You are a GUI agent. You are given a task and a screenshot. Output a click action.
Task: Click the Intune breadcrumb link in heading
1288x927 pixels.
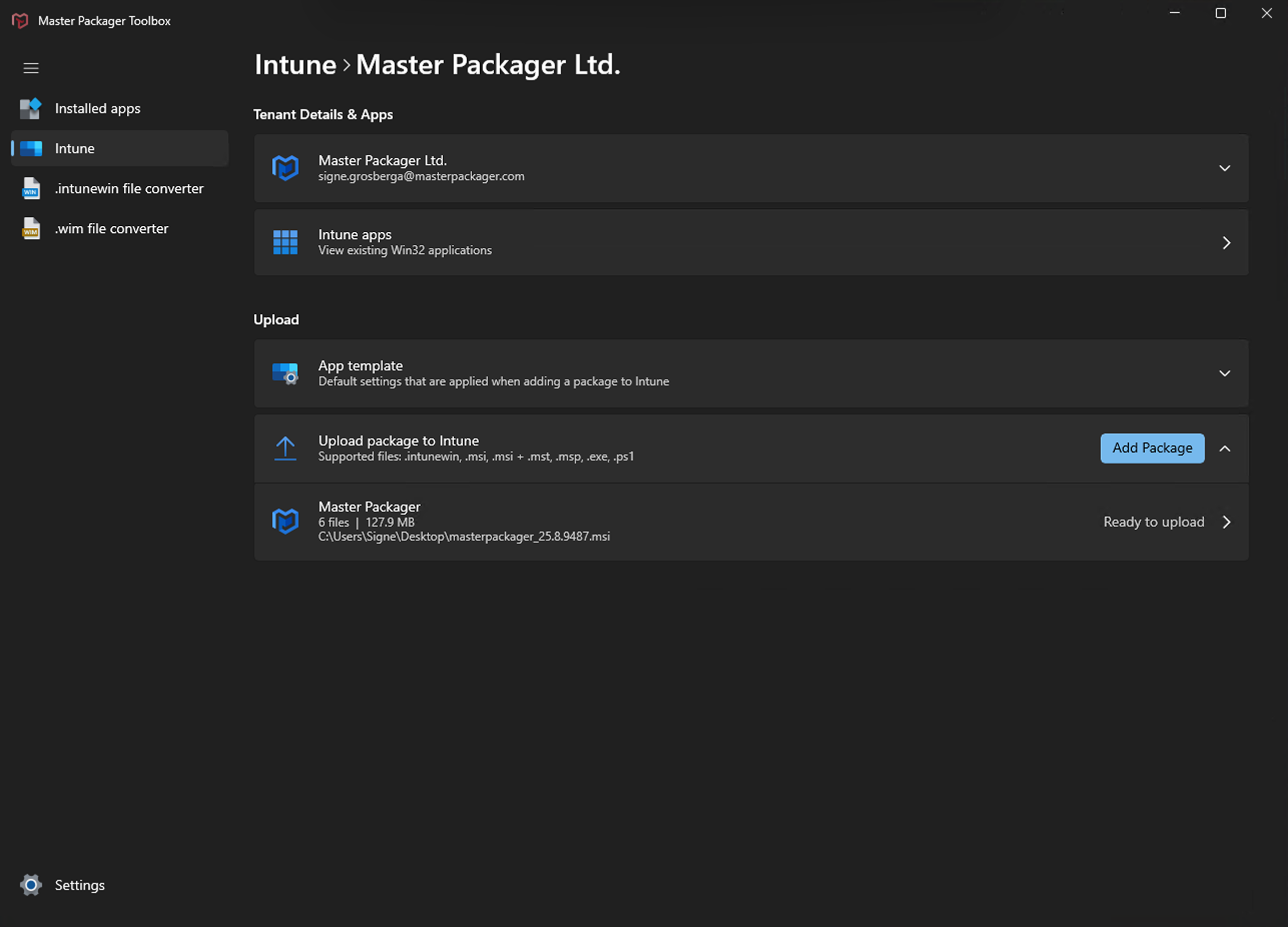295,65
